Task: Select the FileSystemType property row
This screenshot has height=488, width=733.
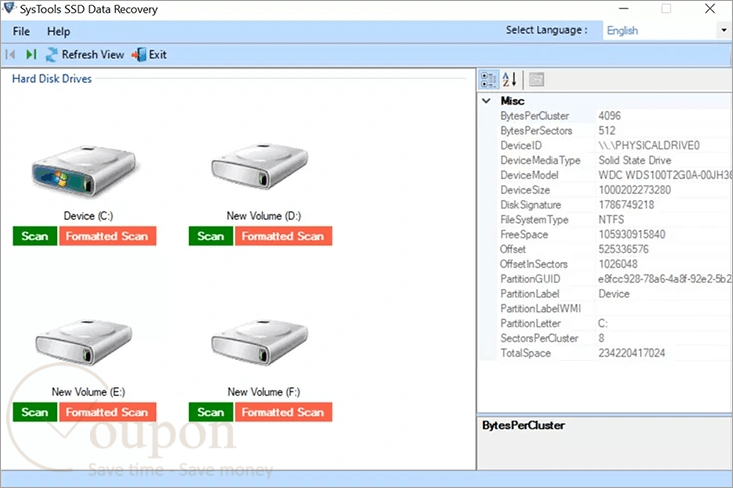Action: point(615,220)
